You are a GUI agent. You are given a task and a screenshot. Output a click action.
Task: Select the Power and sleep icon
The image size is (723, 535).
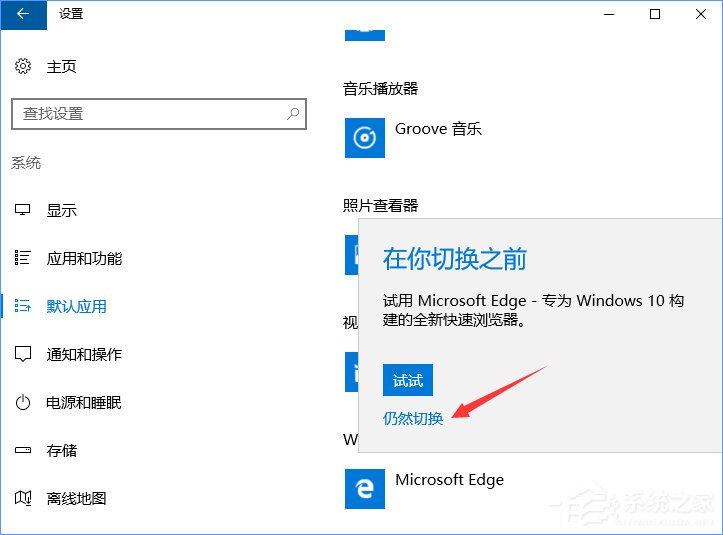23,403
